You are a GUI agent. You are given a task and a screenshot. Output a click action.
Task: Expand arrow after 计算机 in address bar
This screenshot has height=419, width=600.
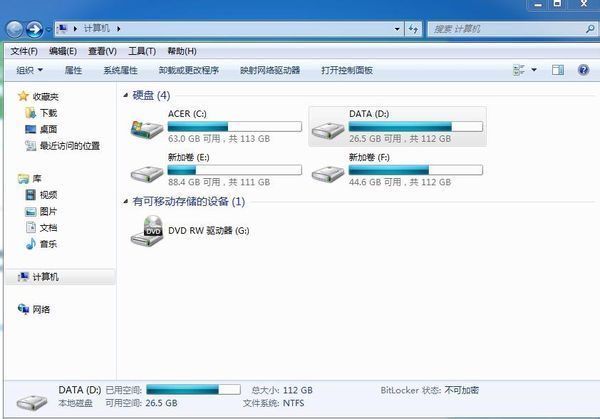coord(119,29)
